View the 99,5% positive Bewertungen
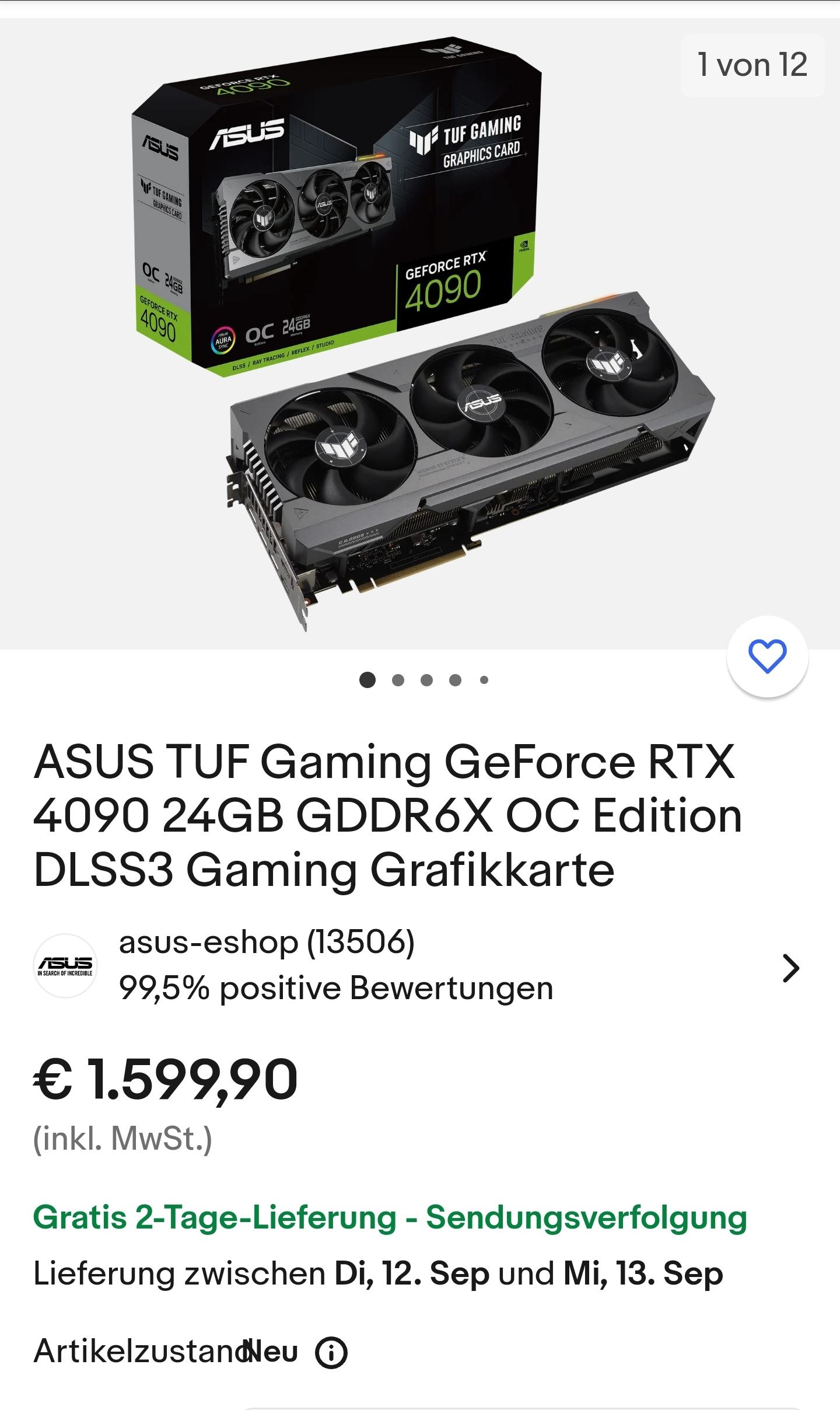The image size is (840, 1410). point(336,989)
